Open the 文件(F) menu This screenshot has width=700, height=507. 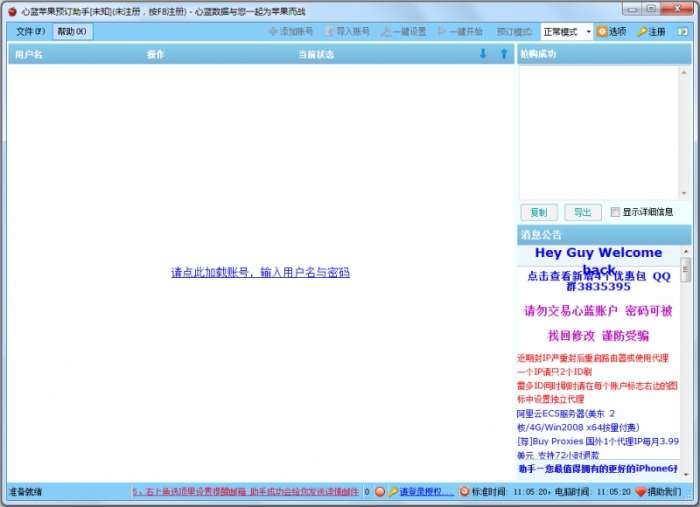tap(30, 31)
